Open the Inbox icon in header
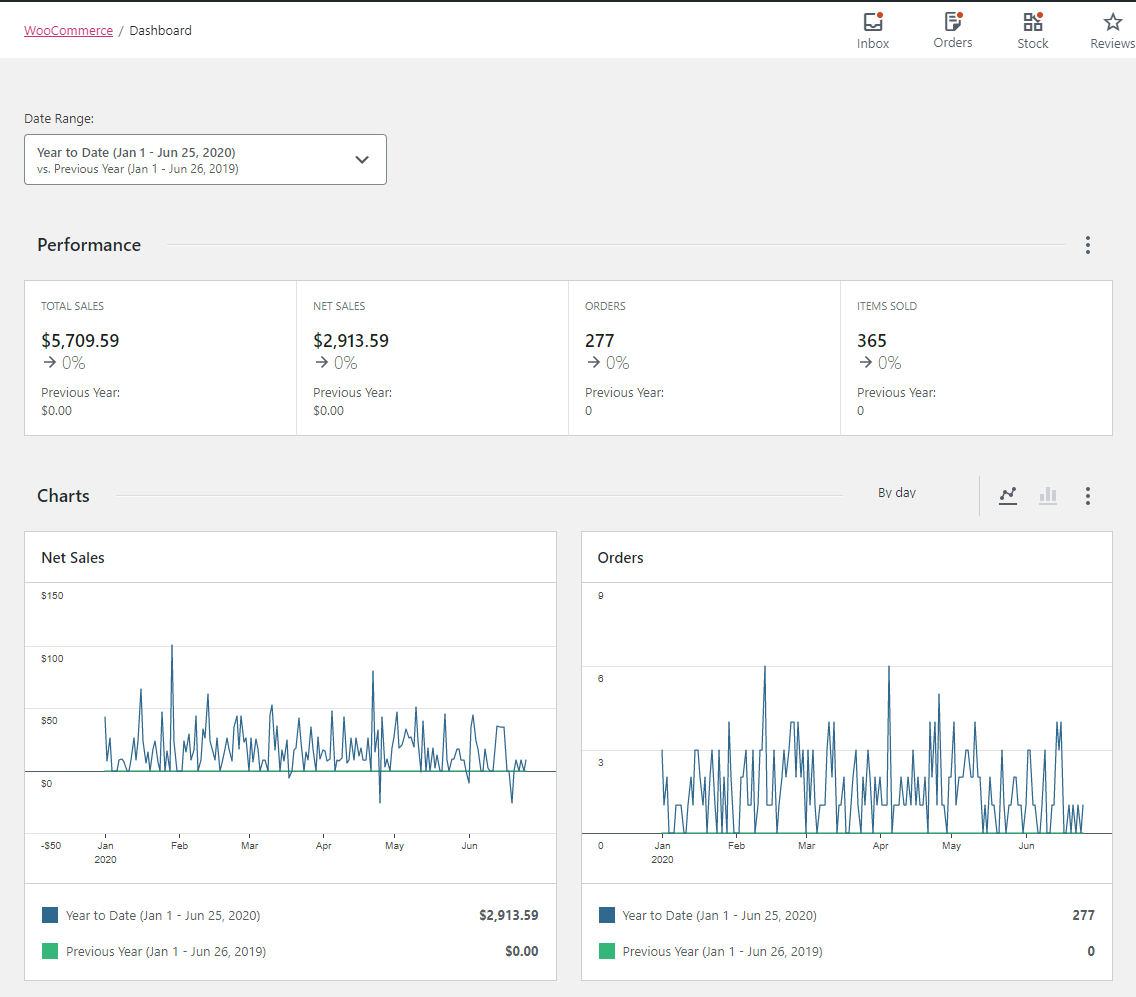This screenshot has height=997, width=1136. 873,30
